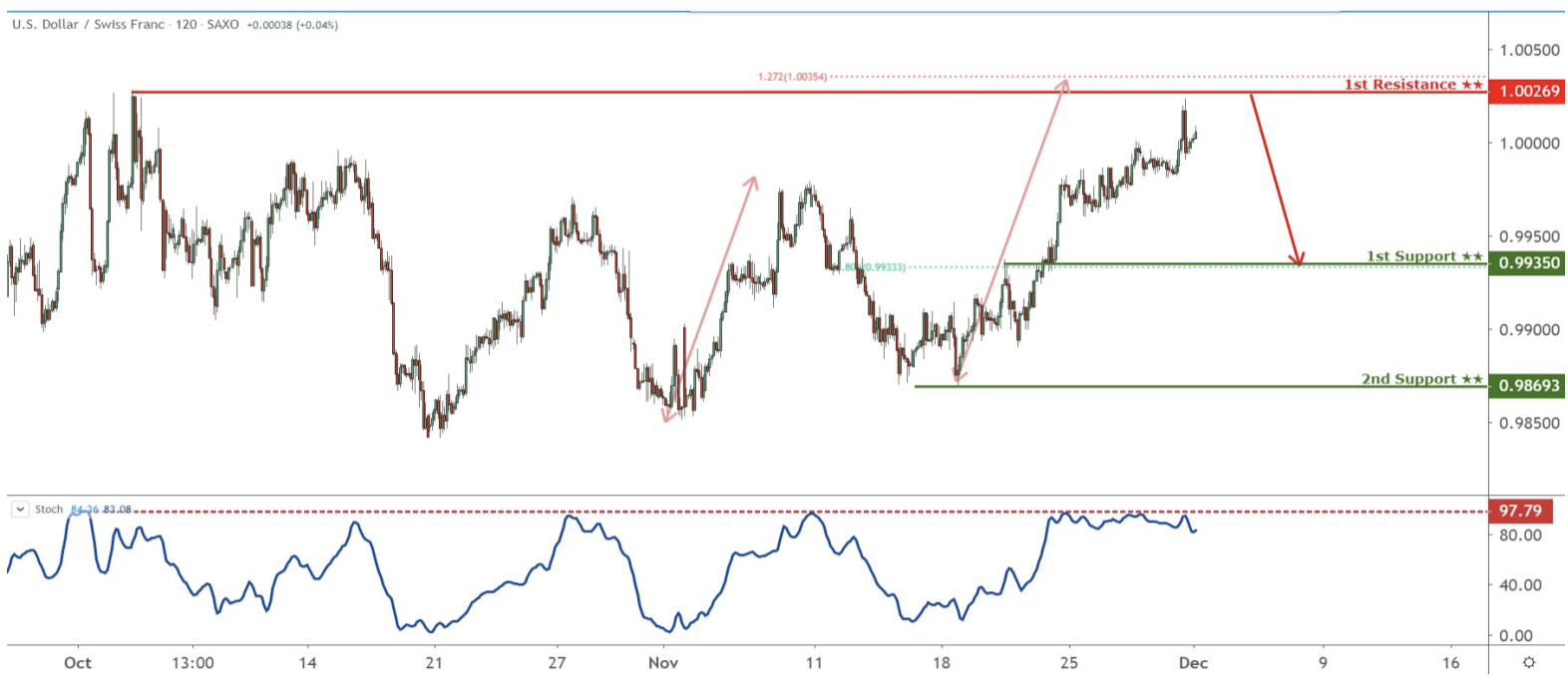
Task: Click the 1.00269 resistance price label
Action: coord(1526,91)
